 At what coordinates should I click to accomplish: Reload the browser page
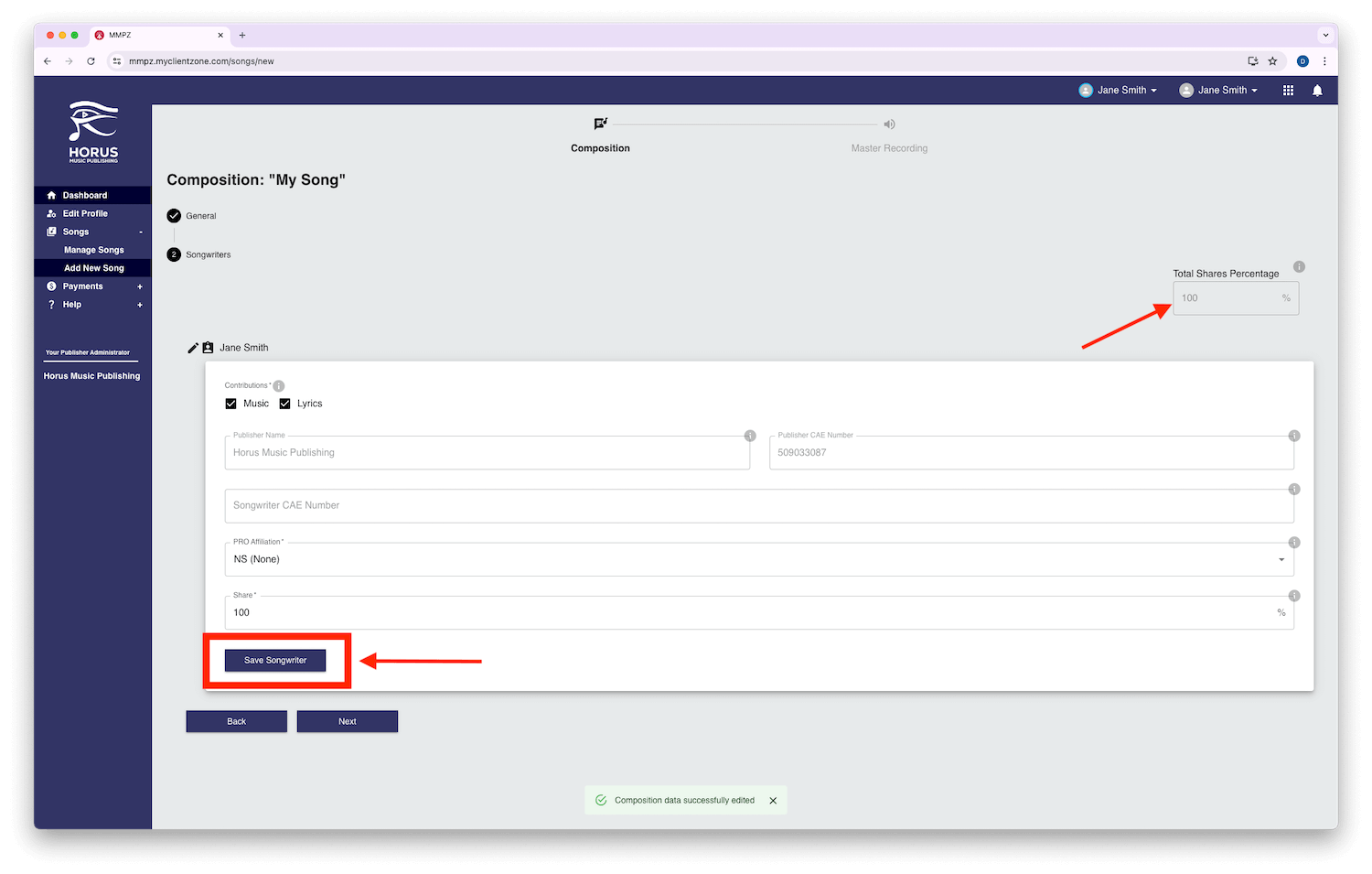(x=91, y=61)
